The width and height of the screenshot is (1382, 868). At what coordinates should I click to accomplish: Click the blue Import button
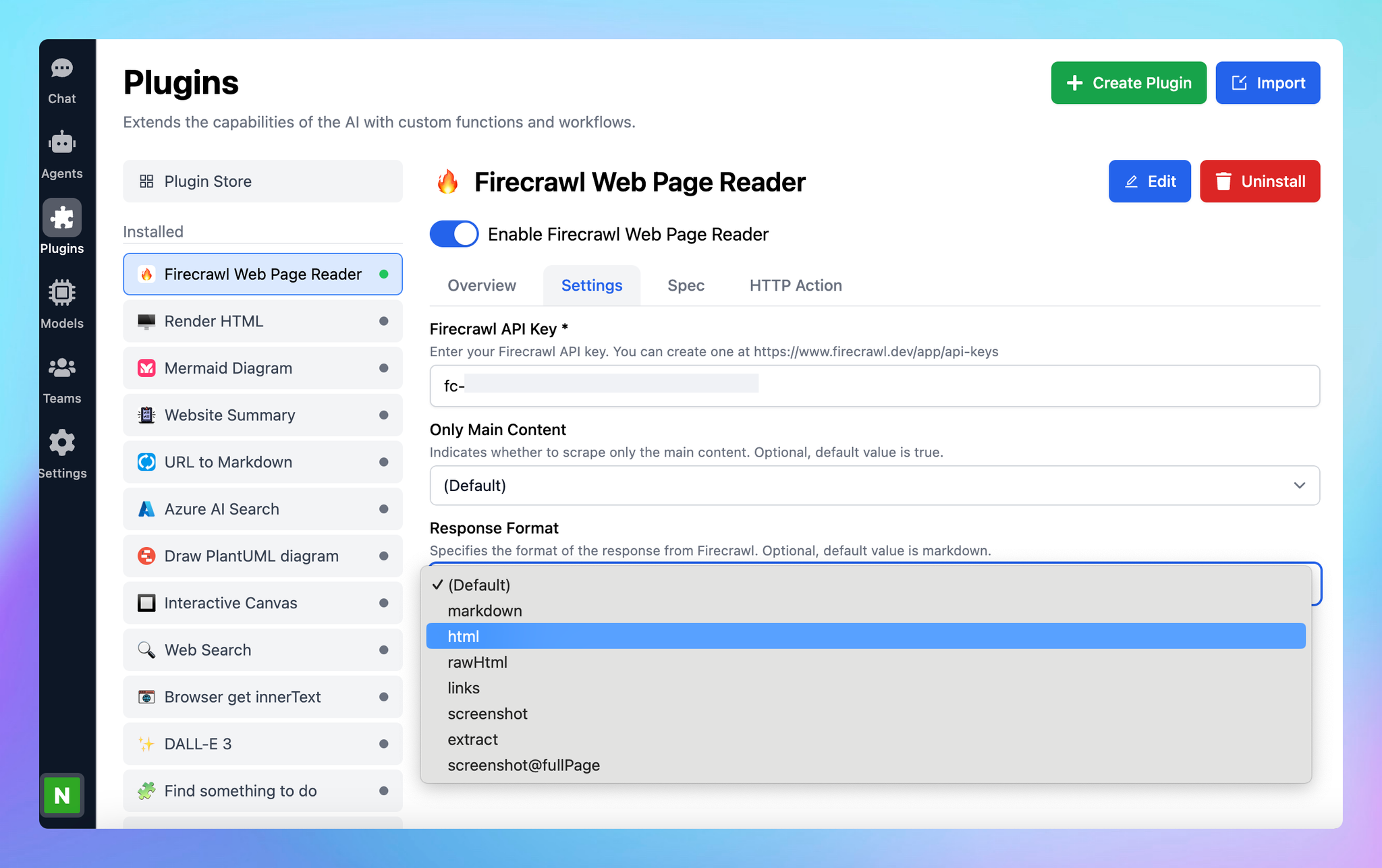[1267, 83]
